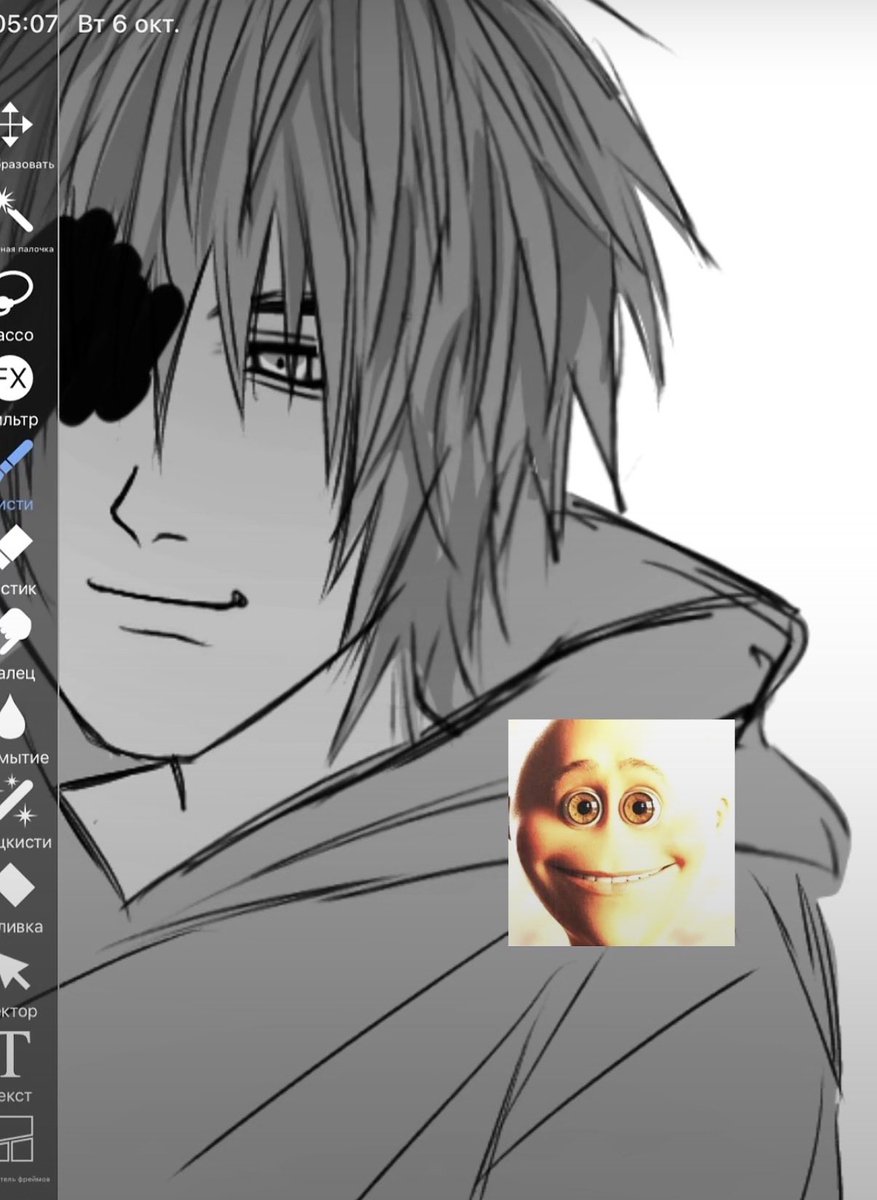Select the Eraser tool
The image size is (877, 1200).
click(15, 546)
